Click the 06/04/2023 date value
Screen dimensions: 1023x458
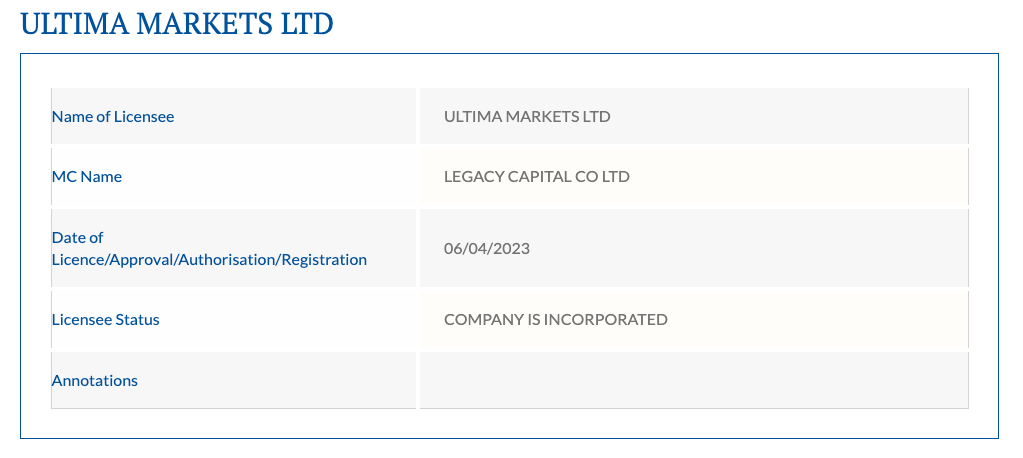click(487, 249)
